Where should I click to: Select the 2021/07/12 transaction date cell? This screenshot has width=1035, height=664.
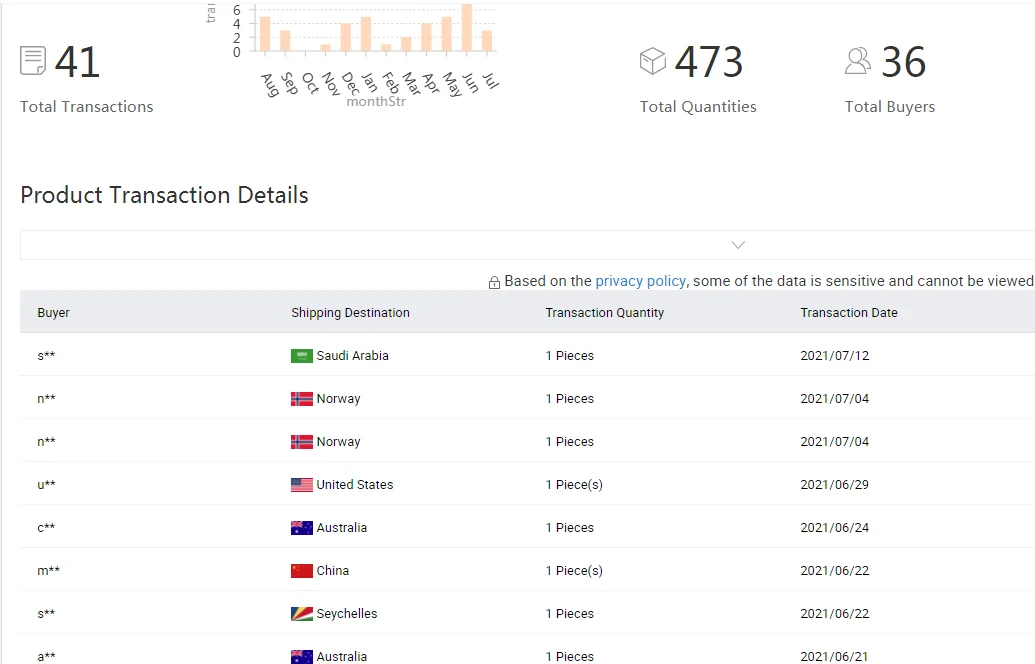[834, 356]
